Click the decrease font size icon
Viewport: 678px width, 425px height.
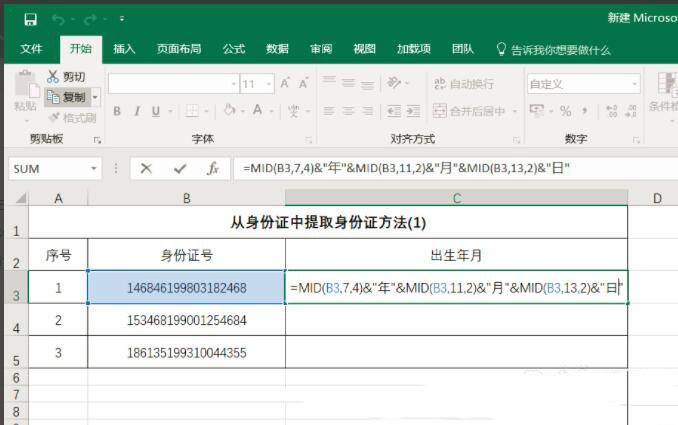[303, 83]
